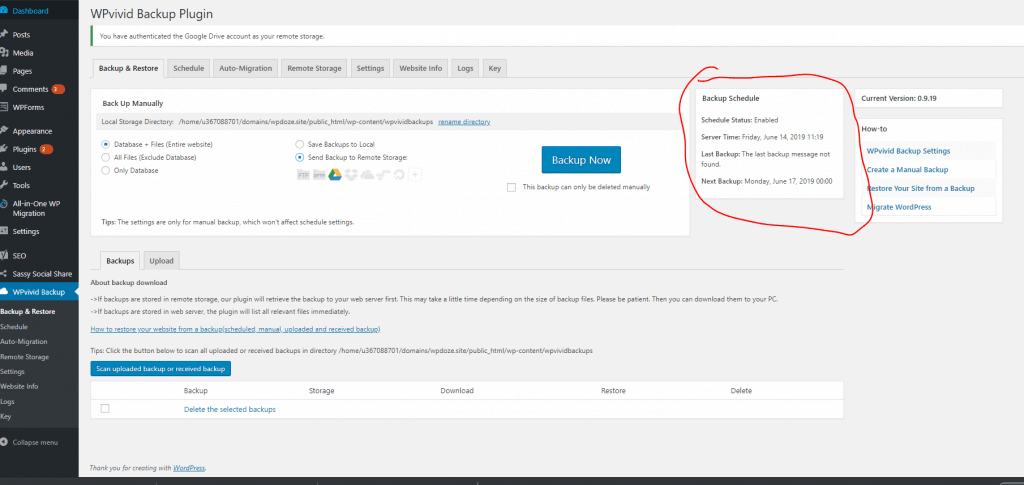Tick the checkbox beside Delete the selected backups
This screenshot has width=1024, height=485.
coord(105,409)
